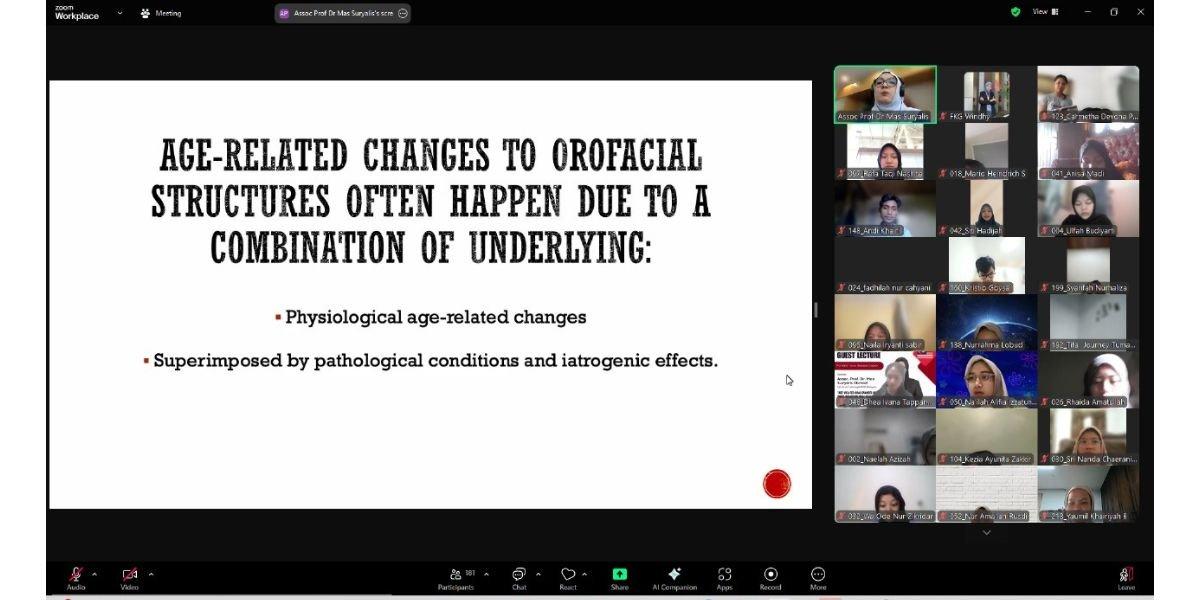Open the Apps icon

tap(724, 575)
